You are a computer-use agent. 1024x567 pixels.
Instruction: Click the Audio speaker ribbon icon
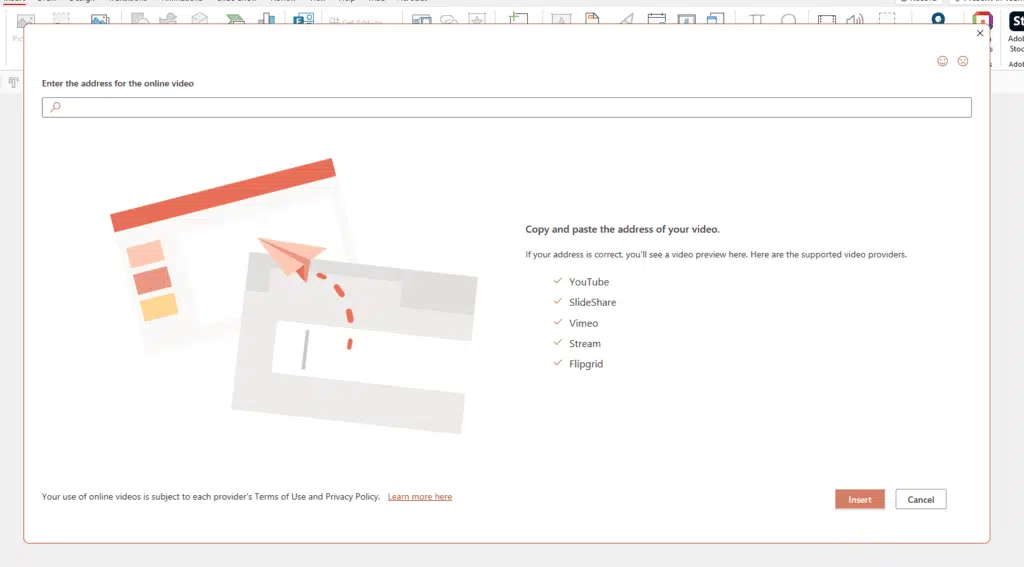[x=855, y=20]
